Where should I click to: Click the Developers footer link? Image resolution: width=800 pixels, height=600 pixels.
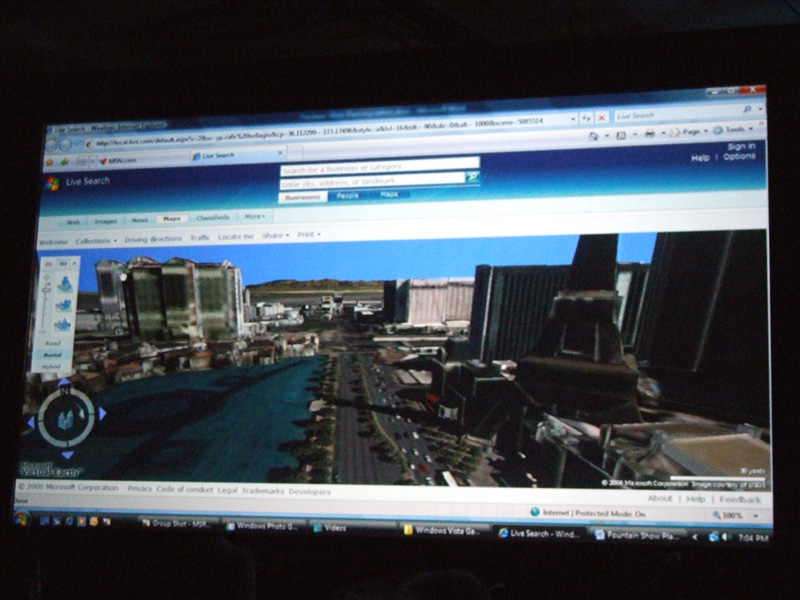[x=310, y=492]
